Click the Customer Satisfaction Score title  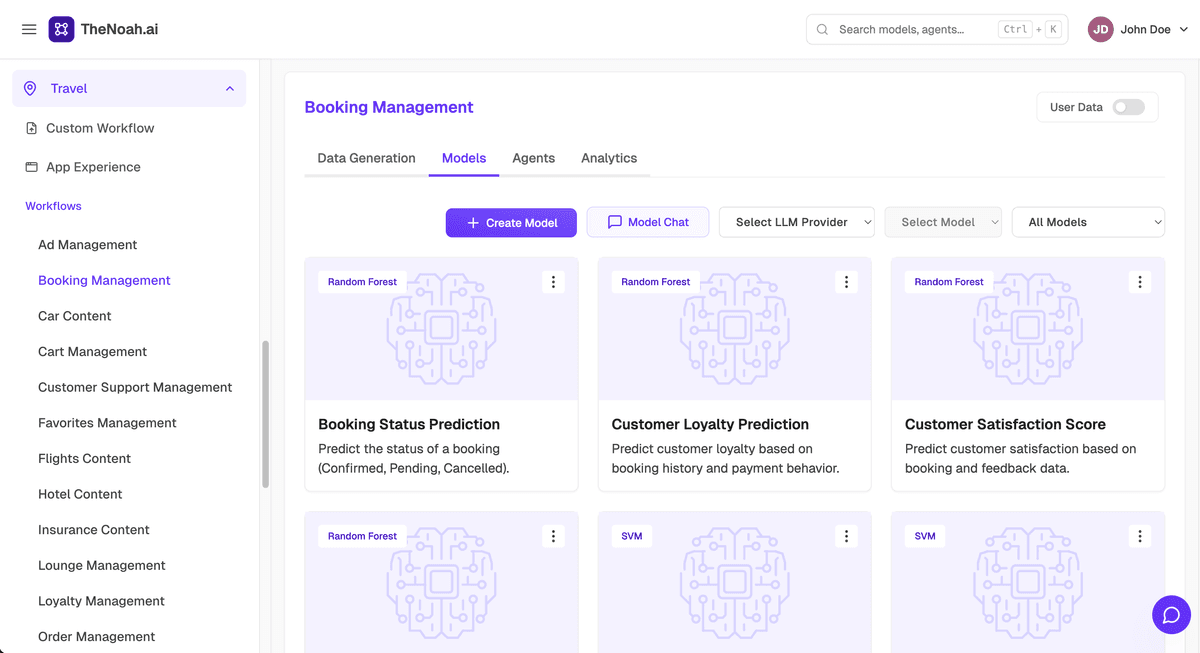pos(1005,424)
